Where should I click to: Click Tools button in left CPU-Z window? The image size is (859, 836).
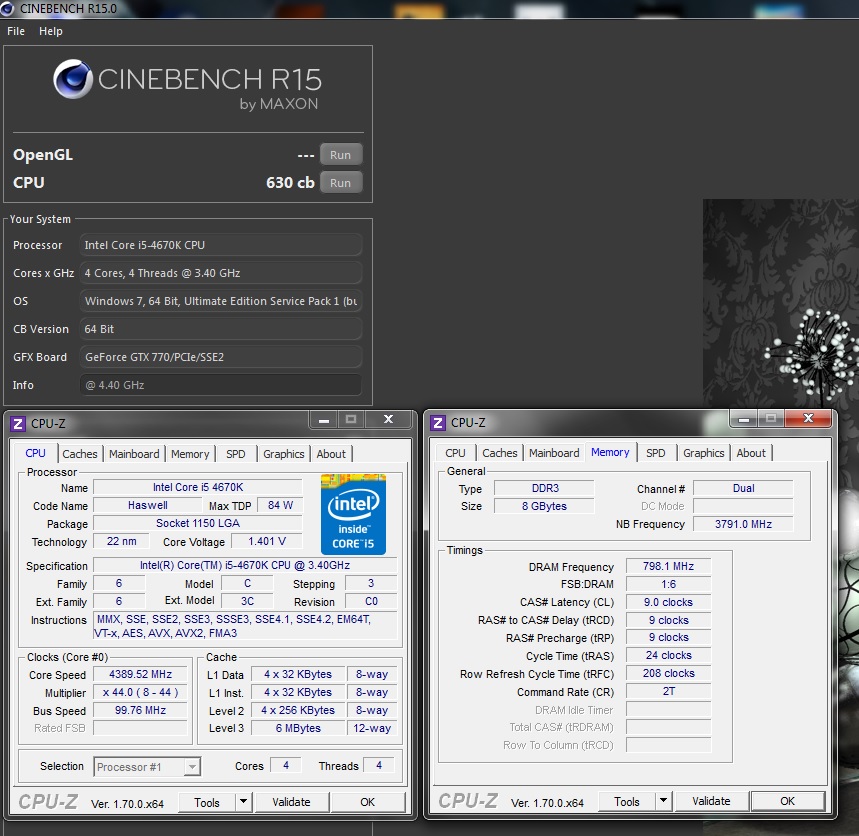click(207, 803)
